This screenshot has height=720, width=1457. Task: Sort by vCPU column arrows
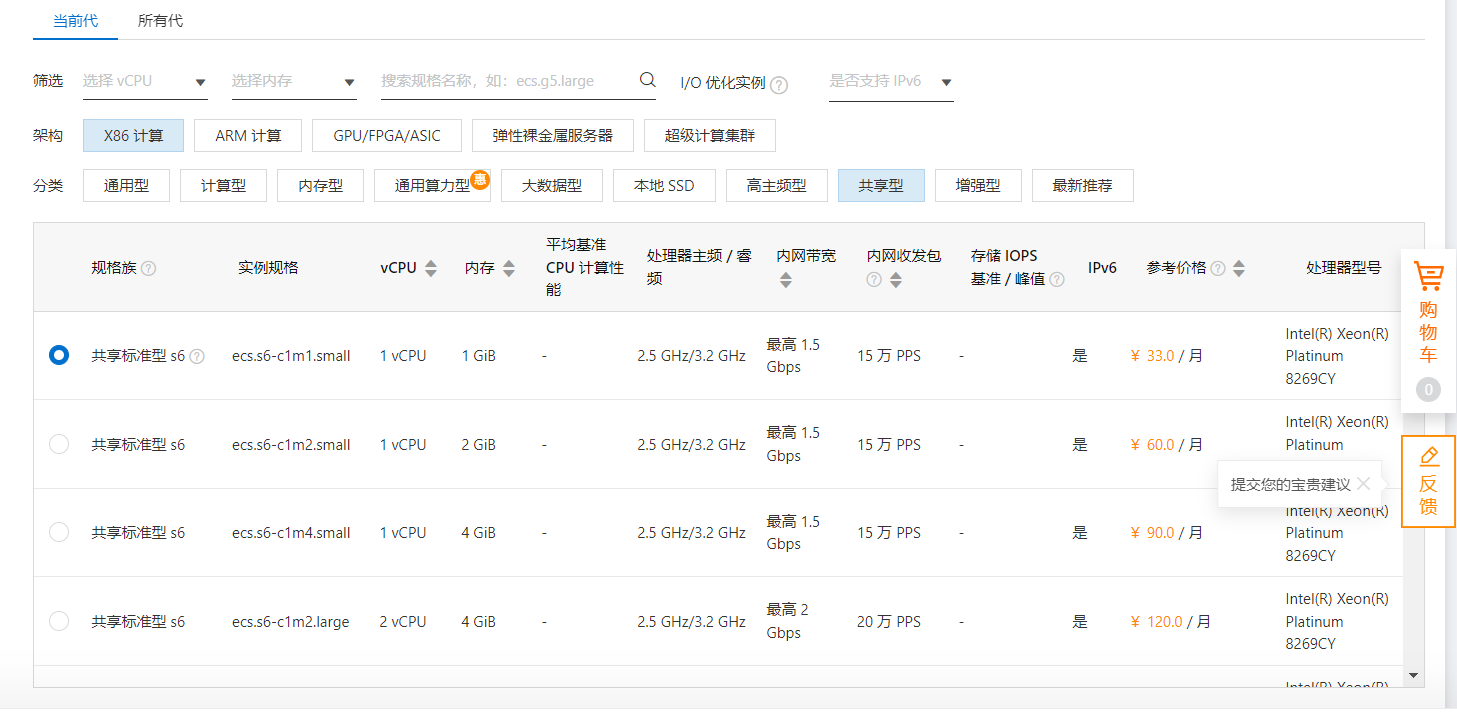coord(431,268)
